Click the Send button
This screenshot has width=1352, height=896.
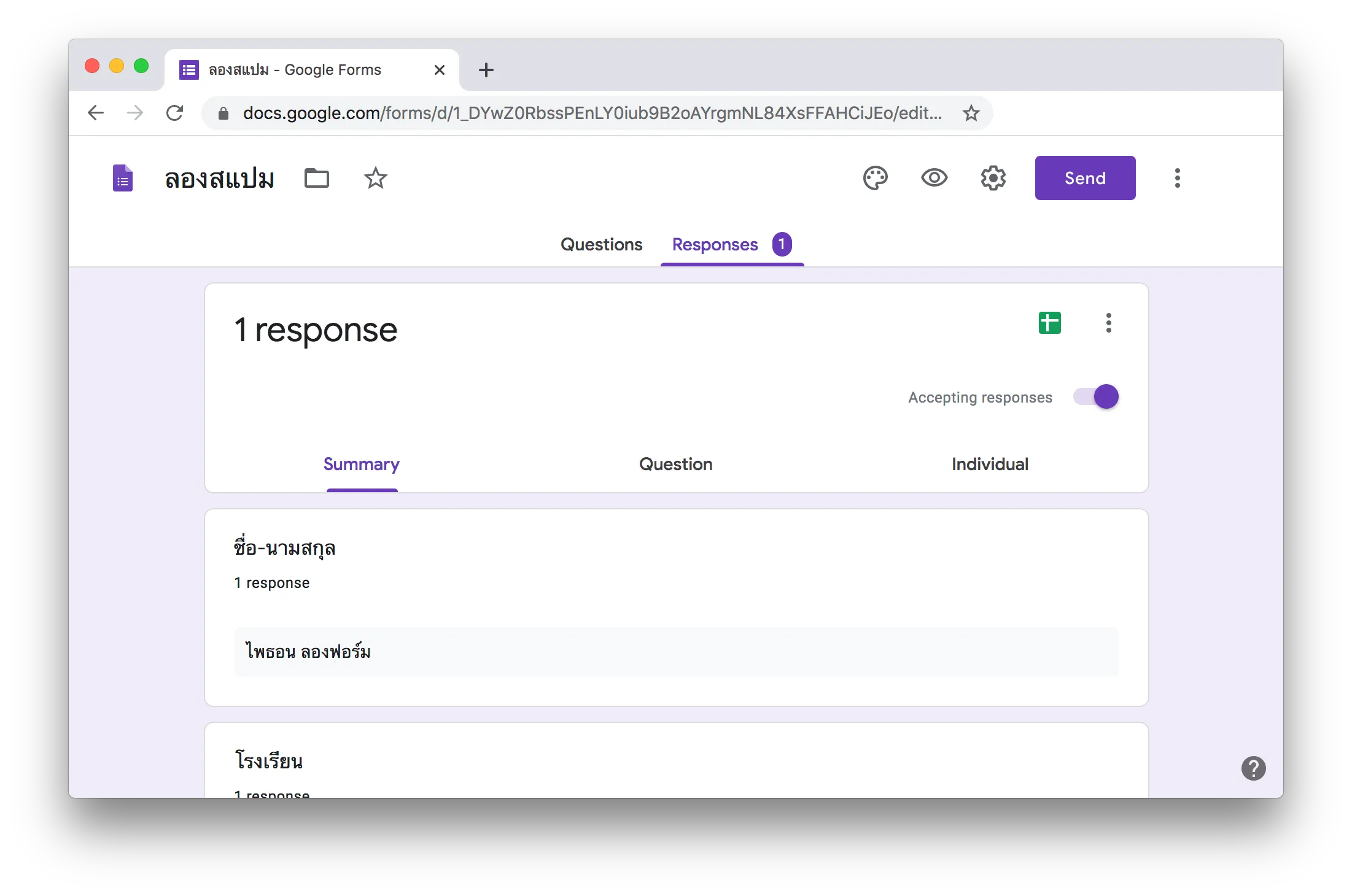1085,178
